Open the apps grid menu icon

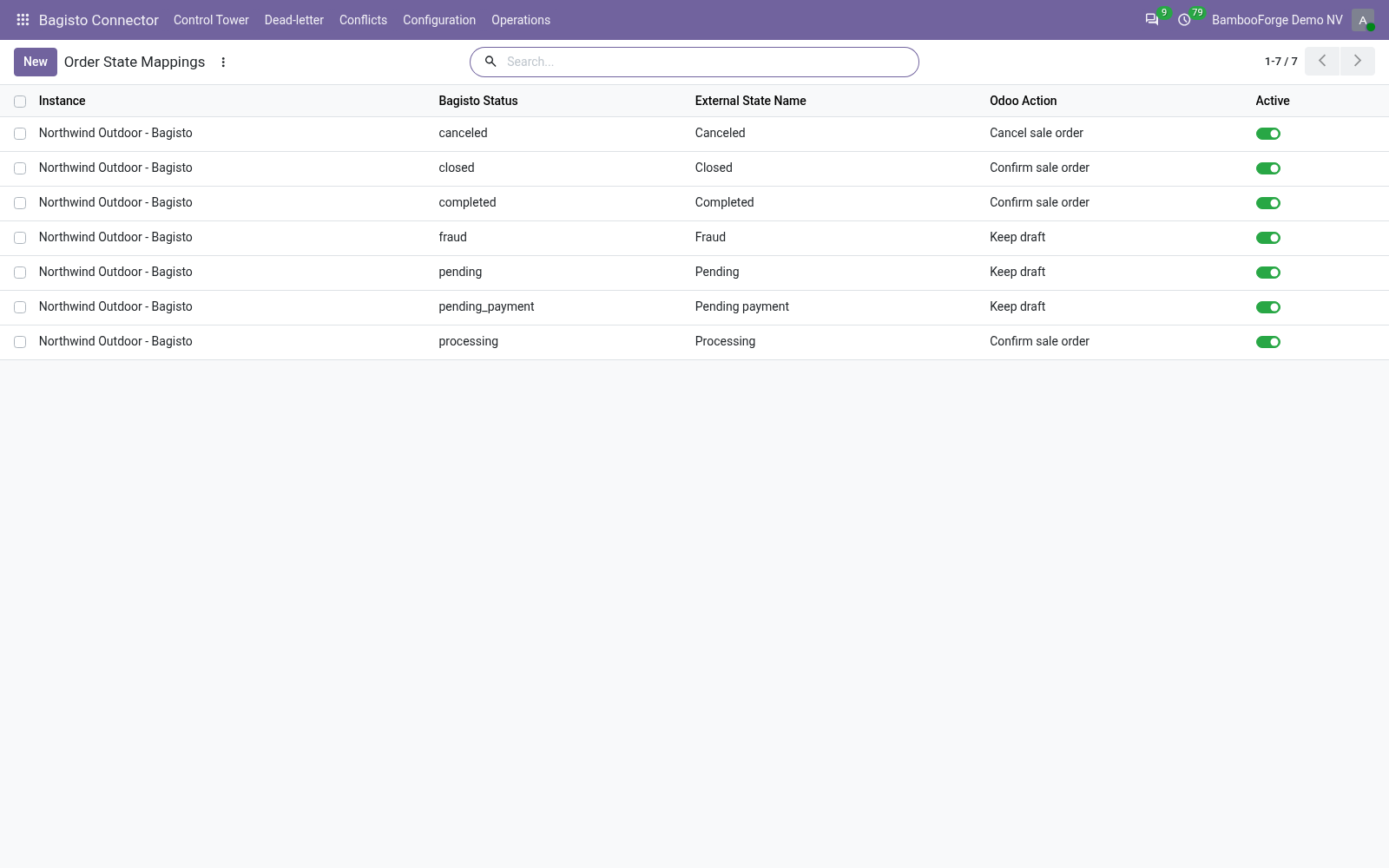(23, 19)
